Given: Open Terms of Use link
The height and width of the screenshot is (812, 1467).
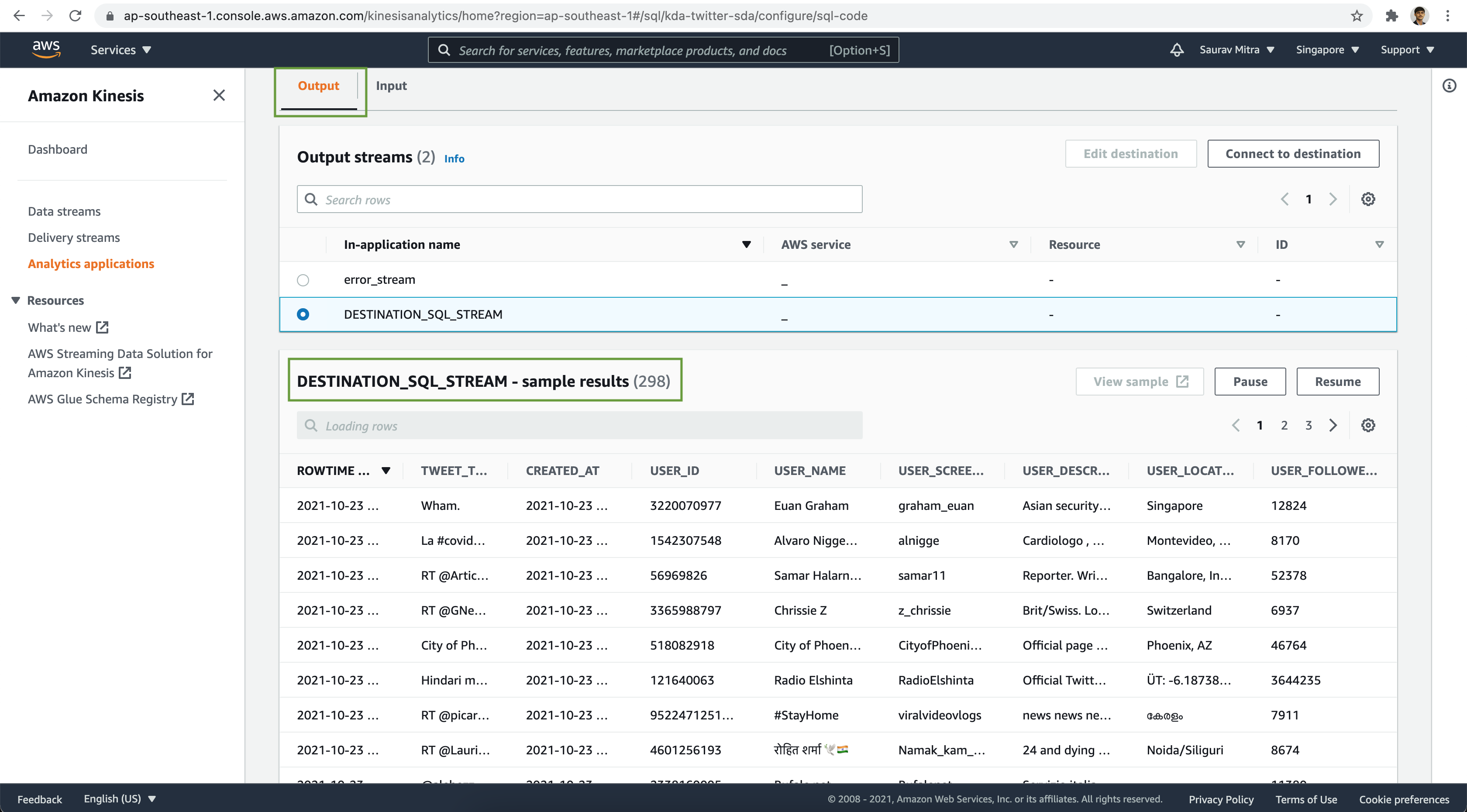Looking at the screenshot, I should tap(1306, 799).
